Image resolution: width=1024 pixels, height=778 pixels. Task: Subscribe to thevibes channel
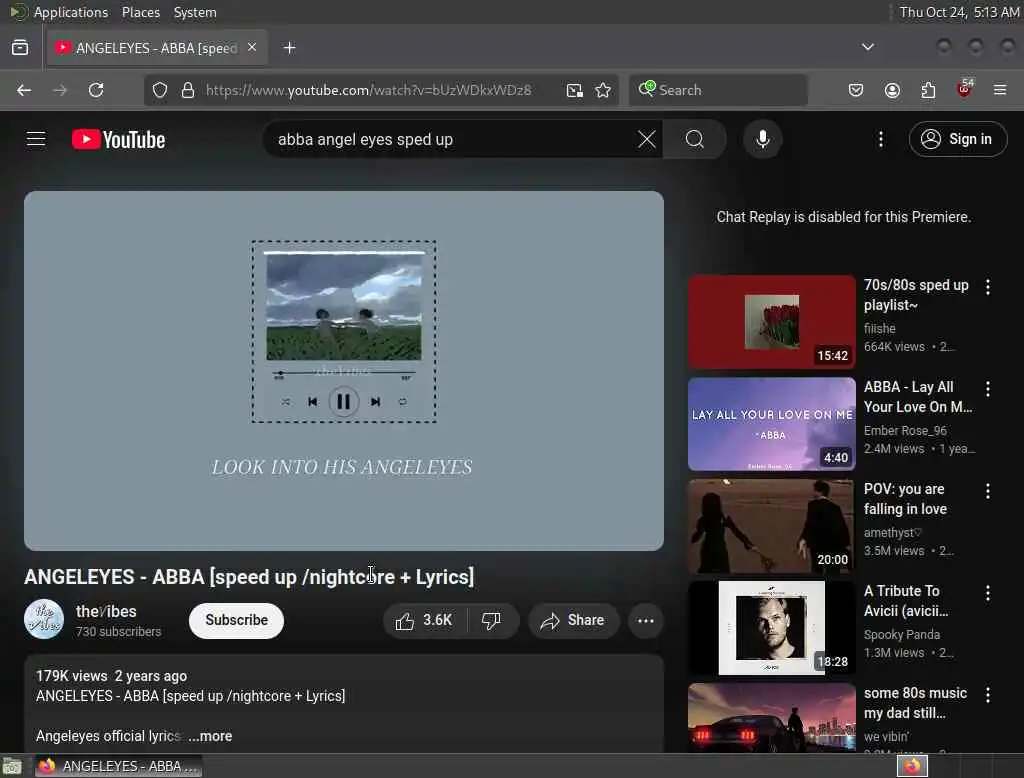236,620
